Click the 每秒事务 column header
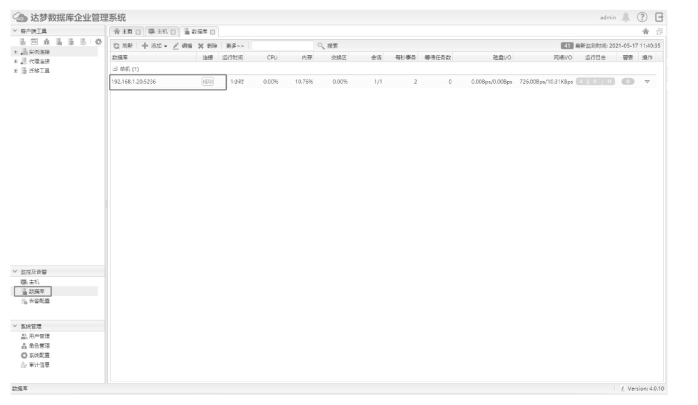The width and height of the screenshot is (698, 405). tap(406, 57)
